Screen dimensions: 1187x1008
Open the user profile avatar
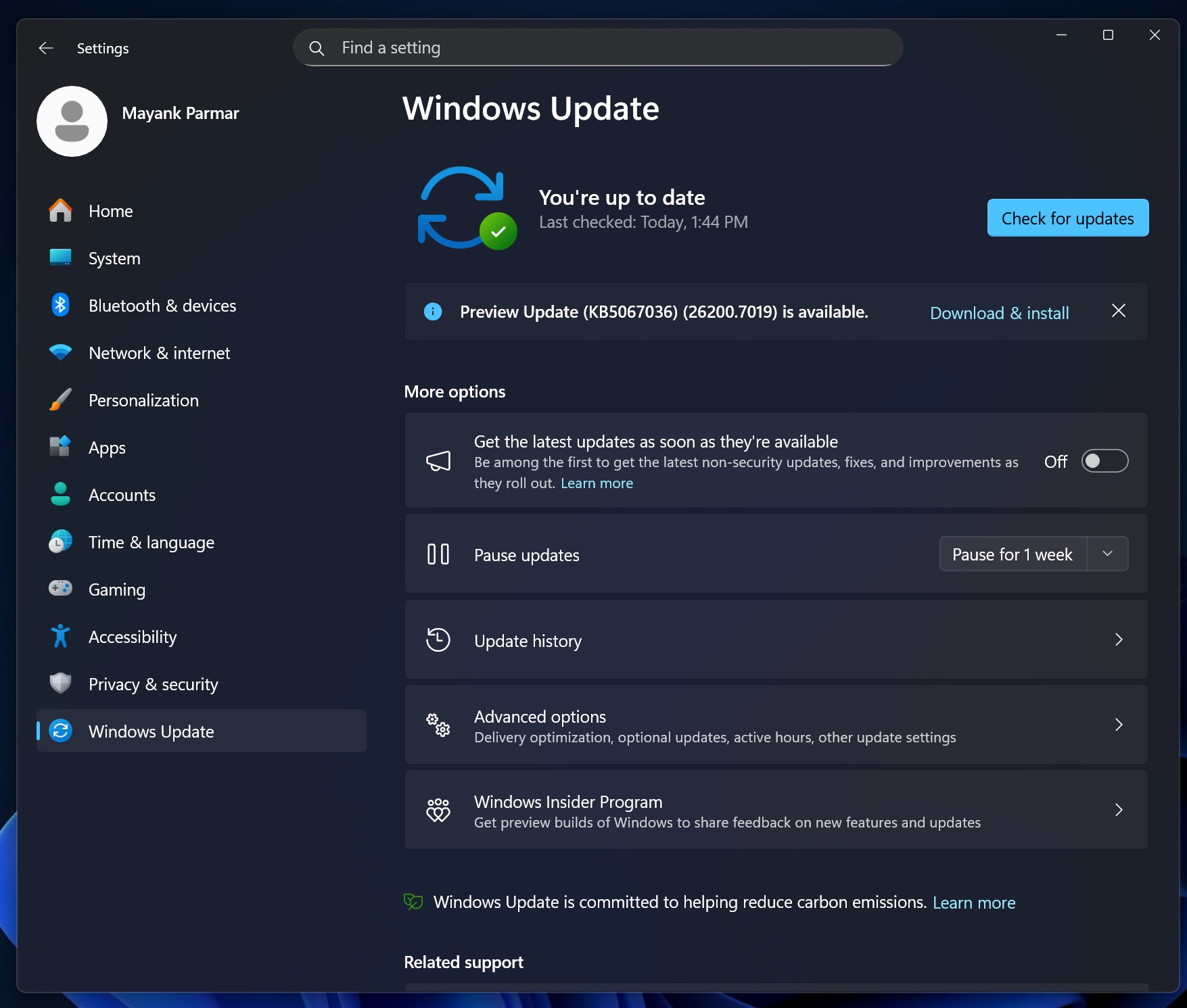[72, 121]
